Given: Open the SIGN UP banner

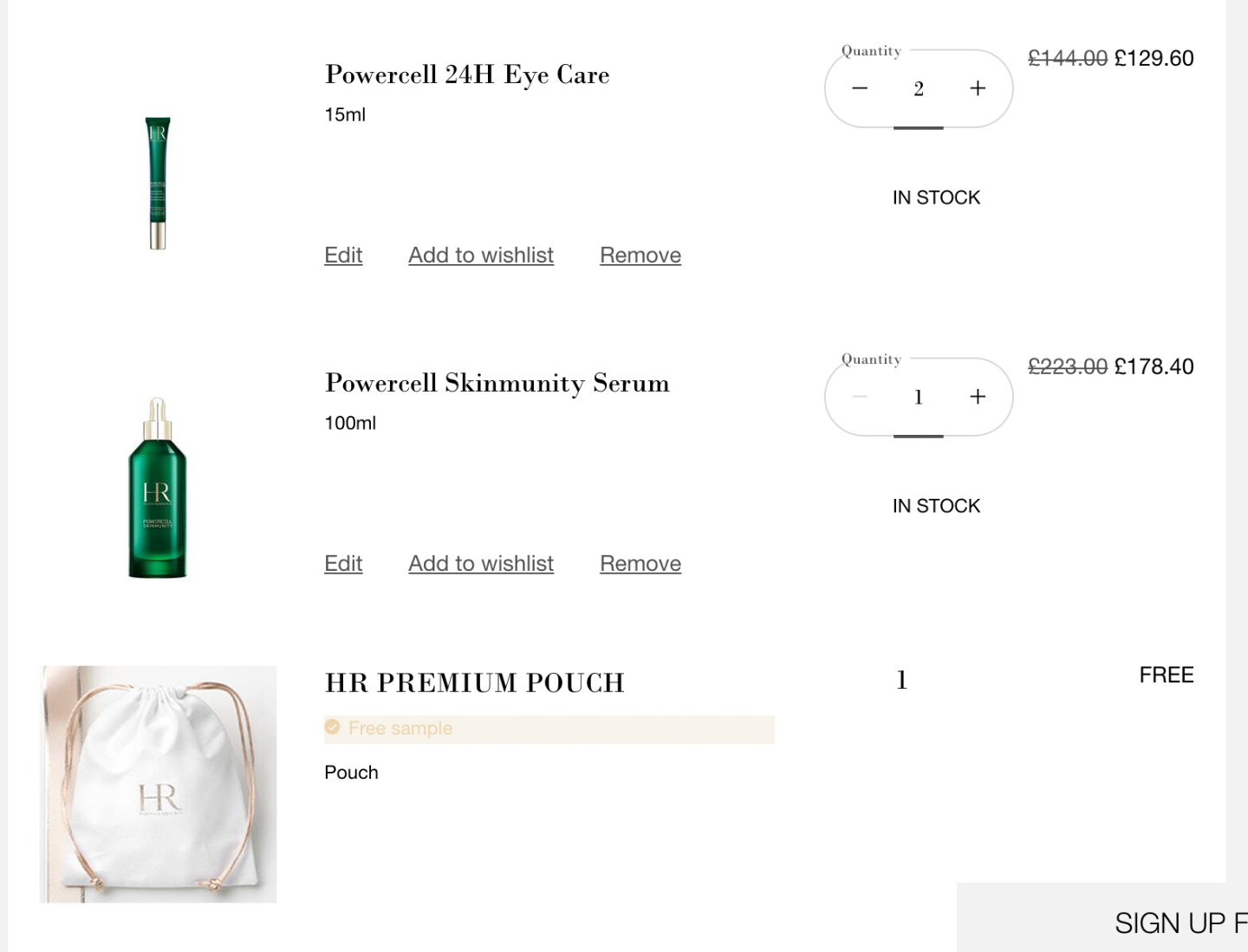Looking at the screenshot, I should point(1102,918).
